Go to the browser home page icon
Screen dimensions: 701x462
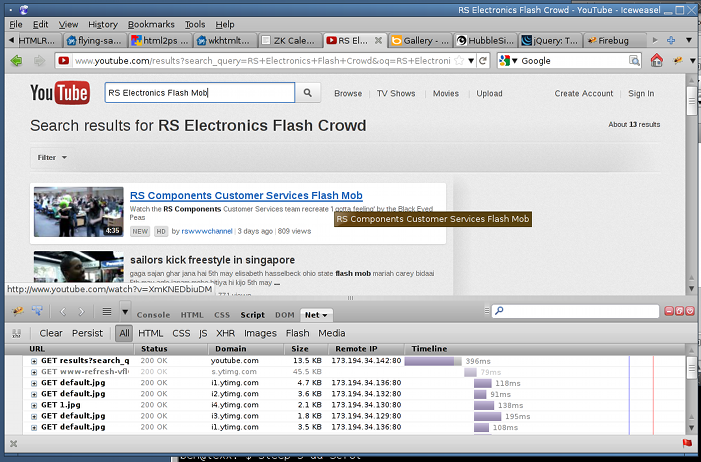[x=656, y=60]
